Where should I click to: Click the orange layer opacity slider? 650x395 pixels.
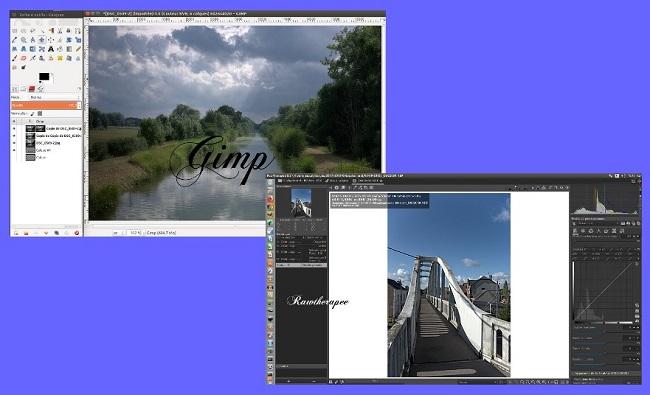(x=46, y=105)
